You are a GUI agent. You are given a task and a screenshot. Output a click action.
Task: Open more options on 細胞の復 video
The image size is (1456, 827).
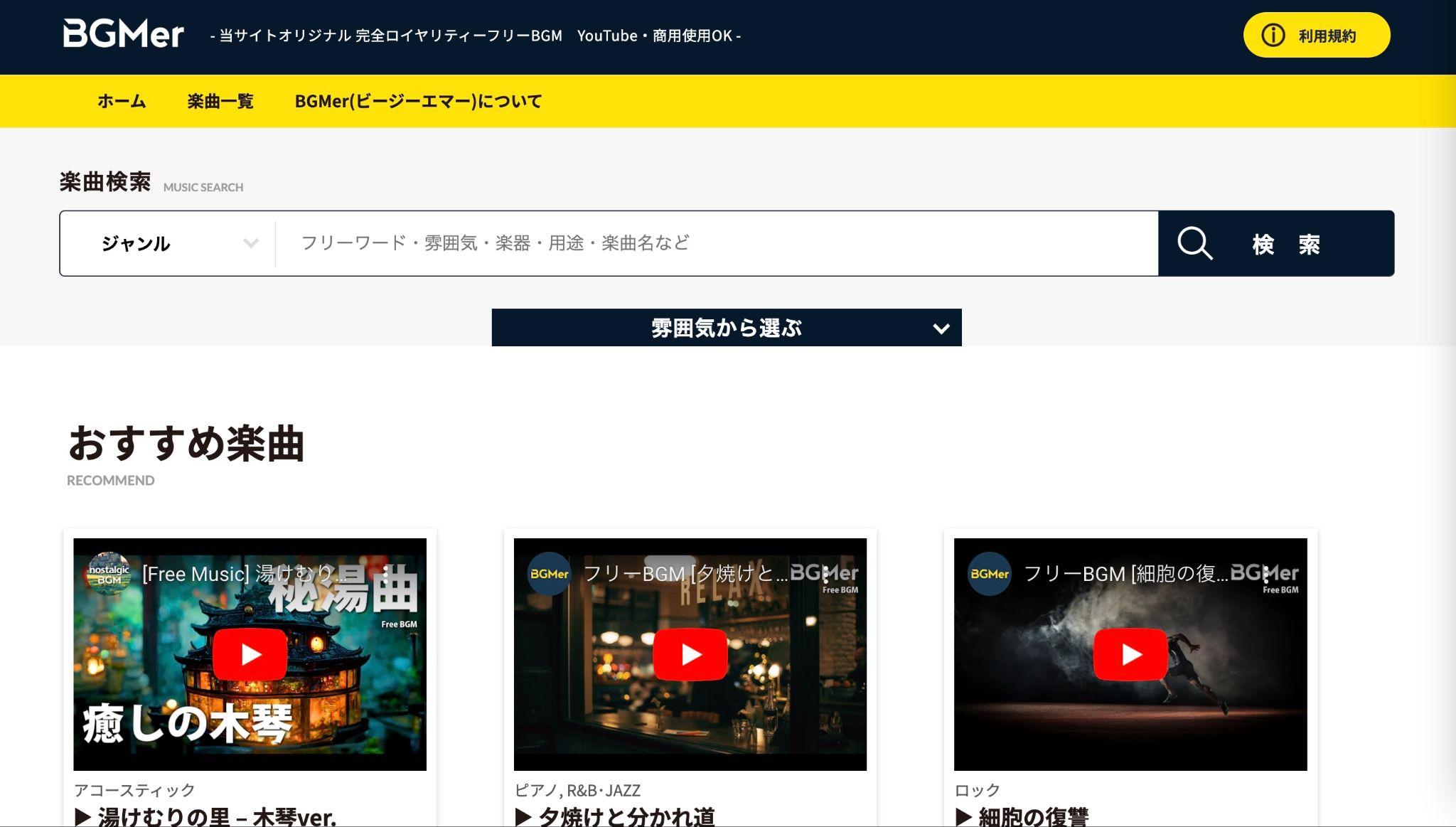(x=1265, y=574)
